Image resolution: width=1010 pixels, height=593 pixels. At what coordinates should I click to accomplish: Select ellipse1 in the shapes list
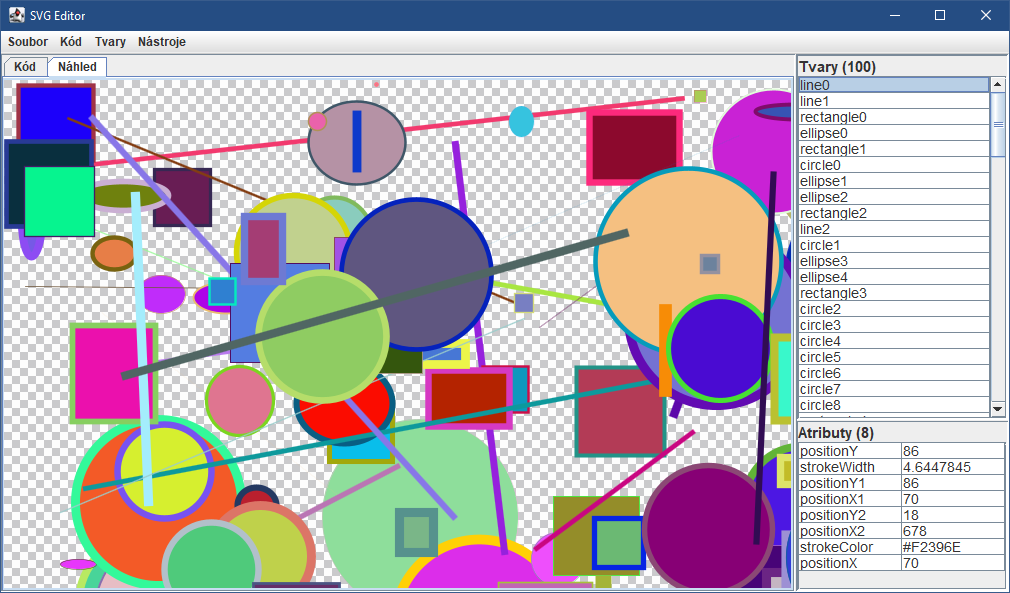893,181
